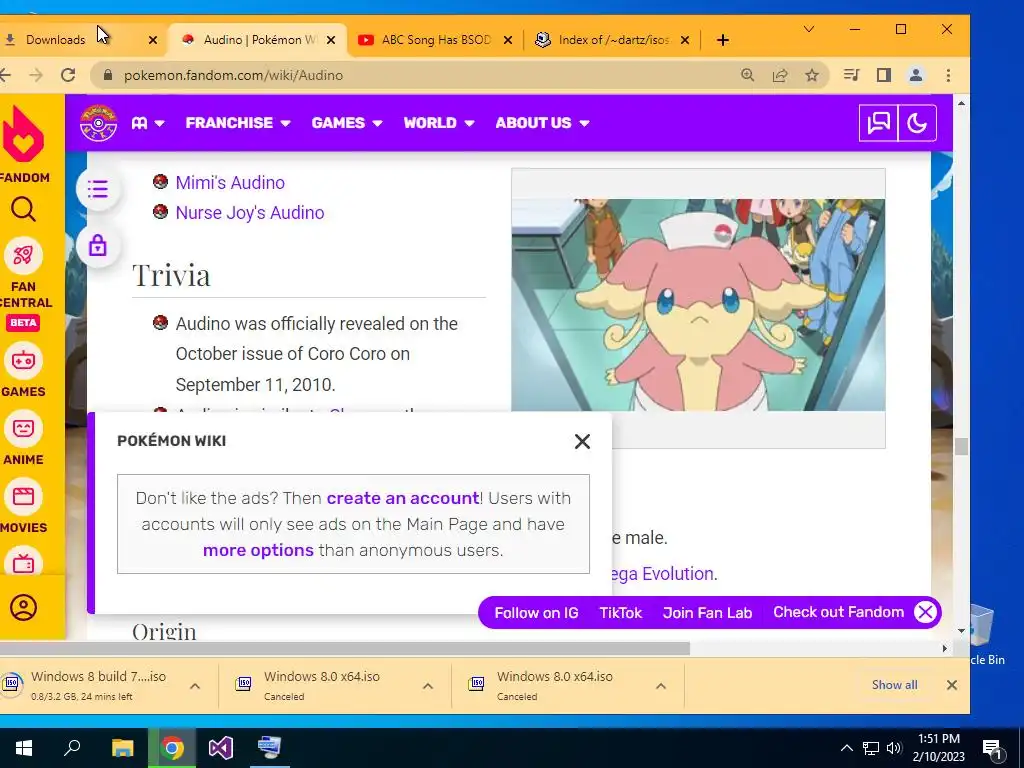Open Nurse Joy's Audino link
Screen dimensions: 1024x768
click(249, 212)
